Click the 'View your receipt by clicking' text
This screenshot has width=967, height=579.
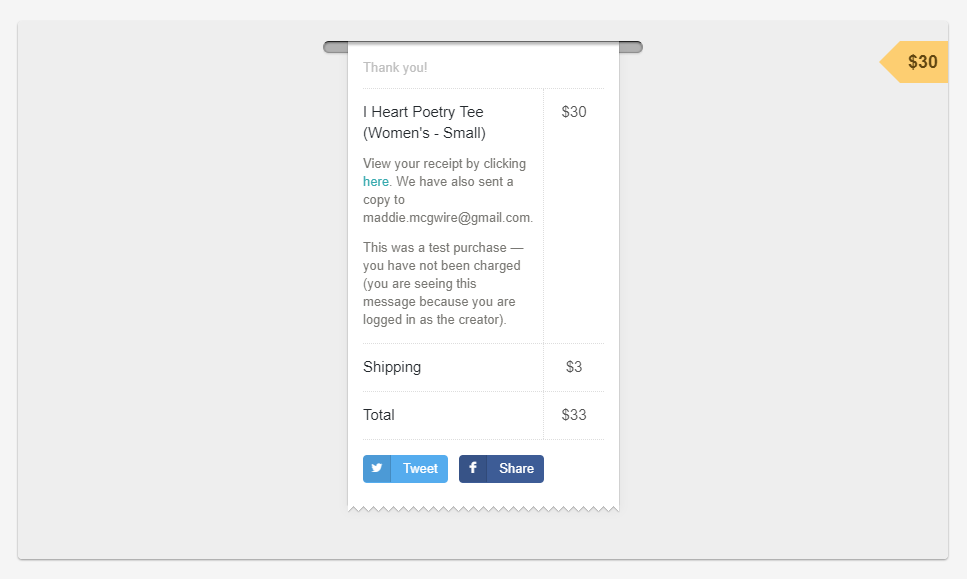[444, 164]
